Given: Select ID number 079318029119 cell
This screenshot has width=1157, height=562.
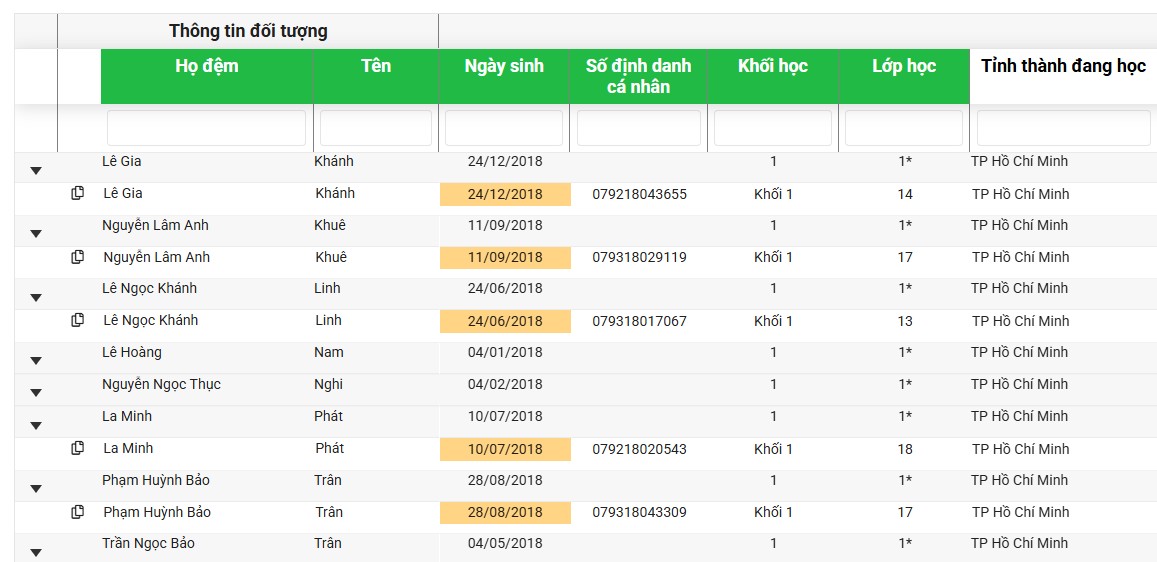Looking at the screenshot, I should [639, 257].
